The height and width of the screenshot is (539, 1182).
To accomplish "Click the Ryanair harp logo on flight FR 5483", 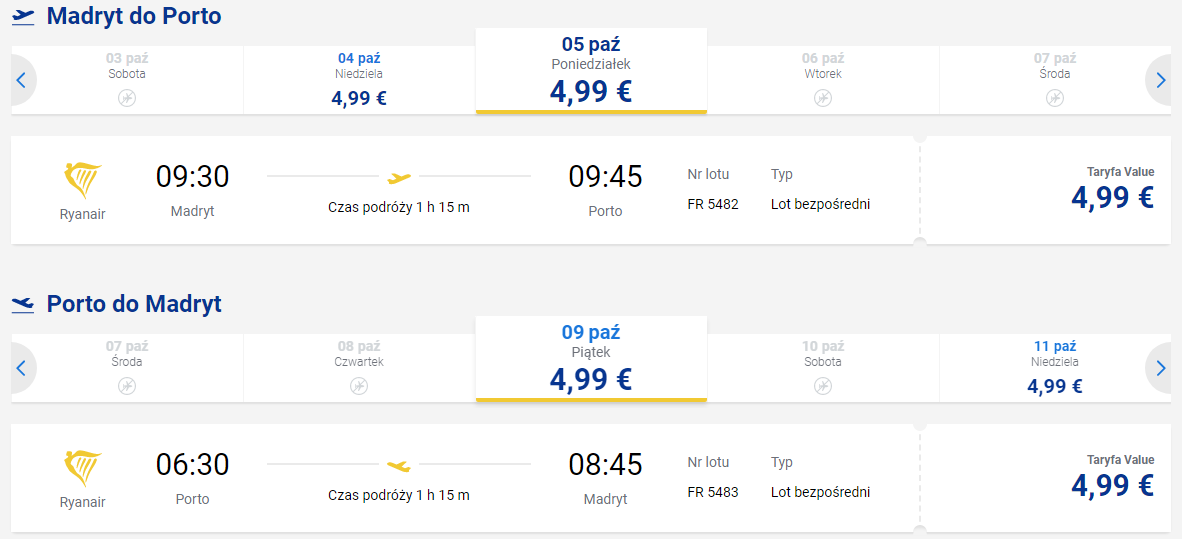I will click(83, 469).
